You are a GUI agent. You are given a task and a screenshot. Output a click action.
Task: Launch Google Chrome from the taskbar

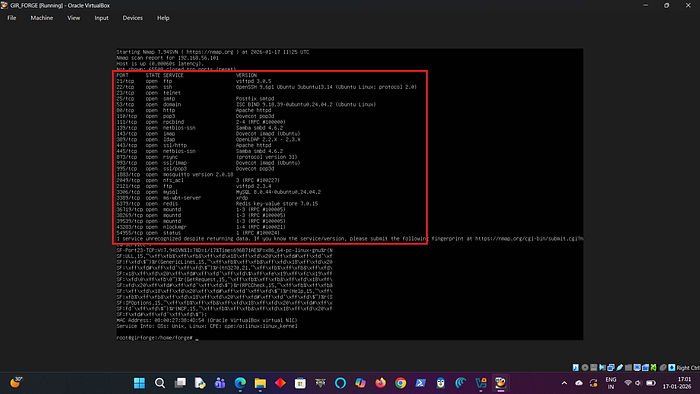[x=400, y=383]
